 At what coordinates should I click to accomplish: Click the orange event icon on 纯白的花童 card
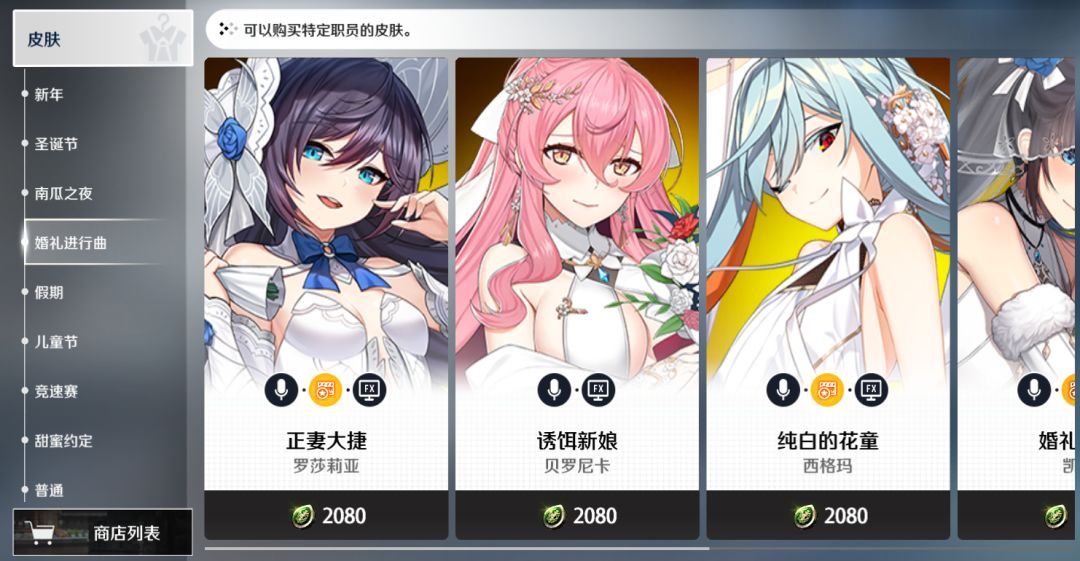(x=827, y=390)
